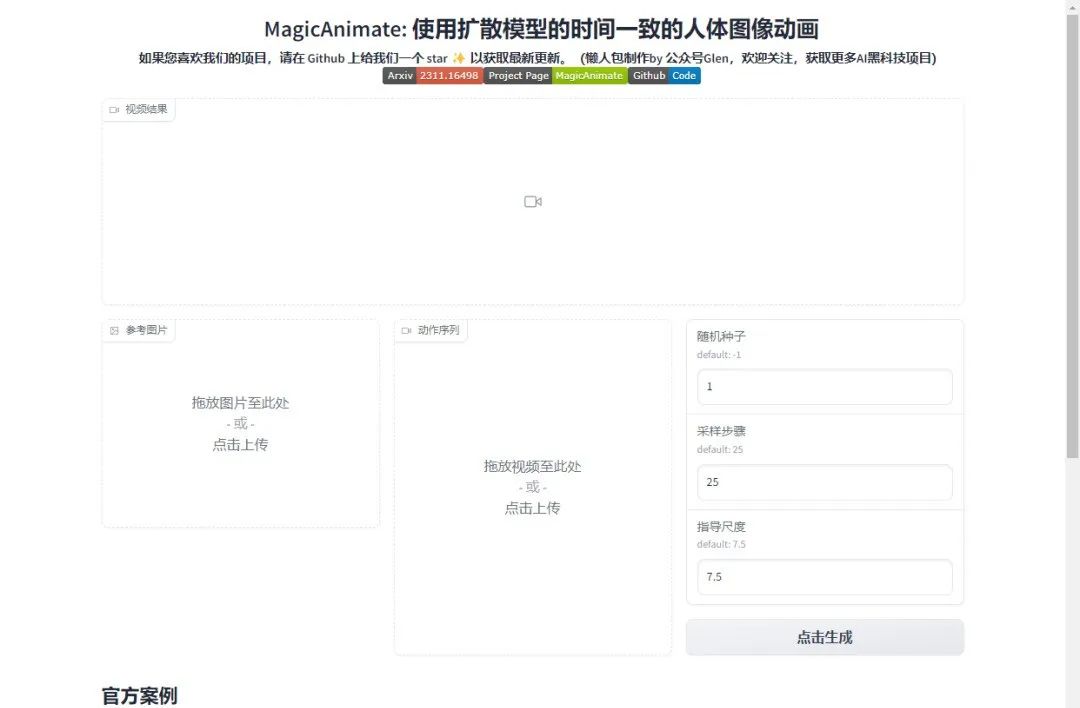Click the 动作序列 video upload area
Image resolution: width=1080 pixels, height=708 pixels.
coord(532,488)
